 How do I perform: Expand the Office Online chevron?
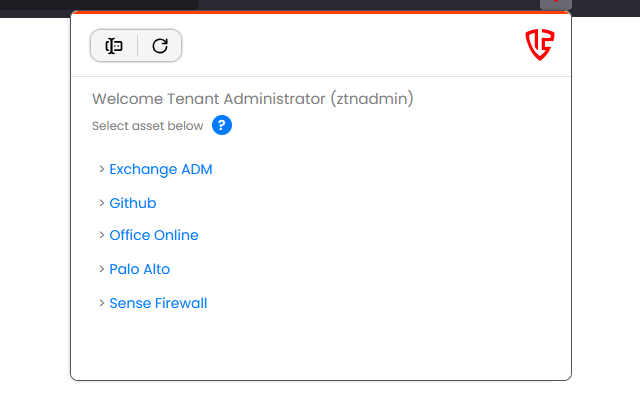(x=101, y=235)
